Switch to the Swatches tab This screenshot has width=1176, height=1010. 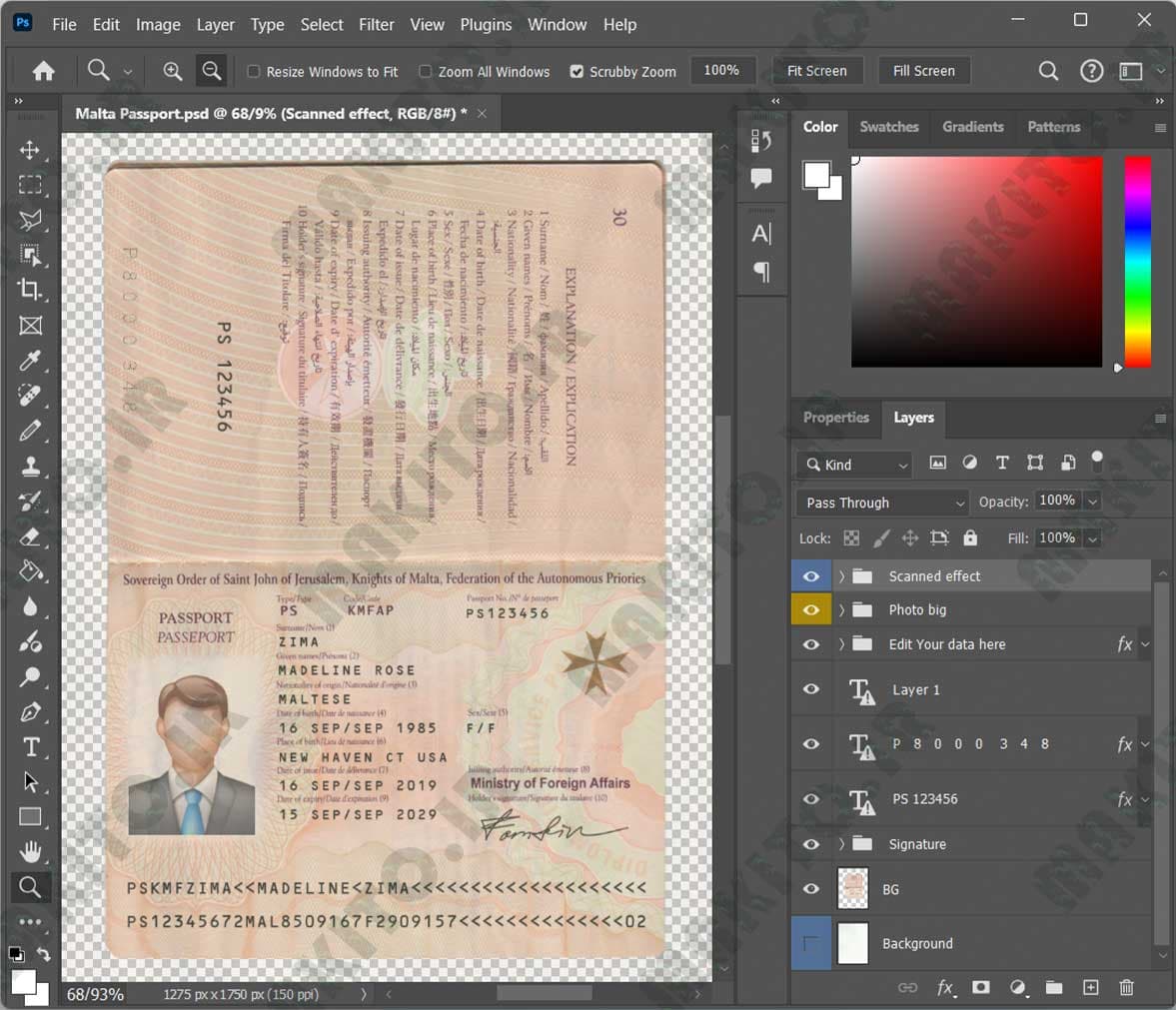click(x=889, y=127)
